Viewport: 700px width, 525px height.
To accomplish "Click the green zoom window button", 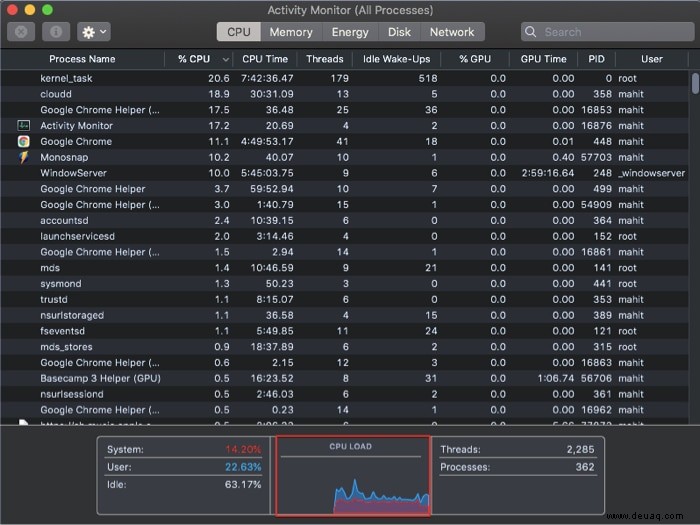I will 47,9.
